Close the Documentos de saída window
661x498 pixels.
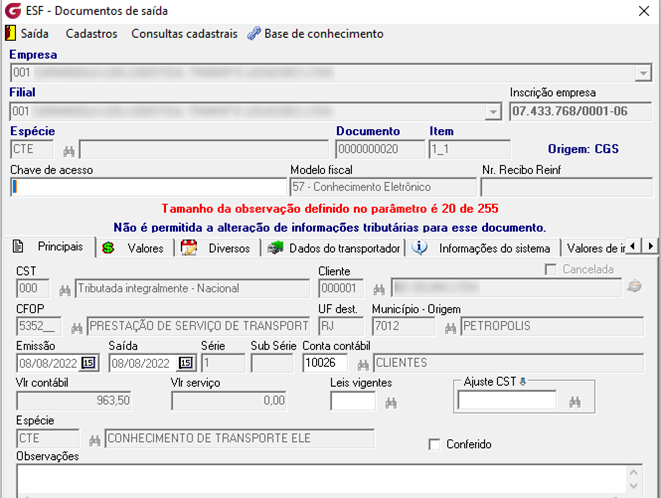[x=644, y=11]
